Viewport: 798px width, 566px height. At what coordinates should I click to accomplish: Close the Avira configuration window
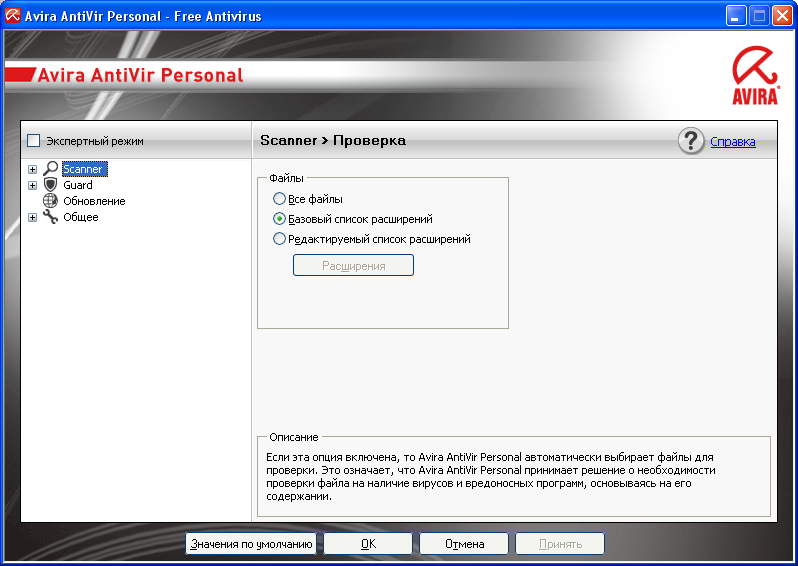coord(782,16)
